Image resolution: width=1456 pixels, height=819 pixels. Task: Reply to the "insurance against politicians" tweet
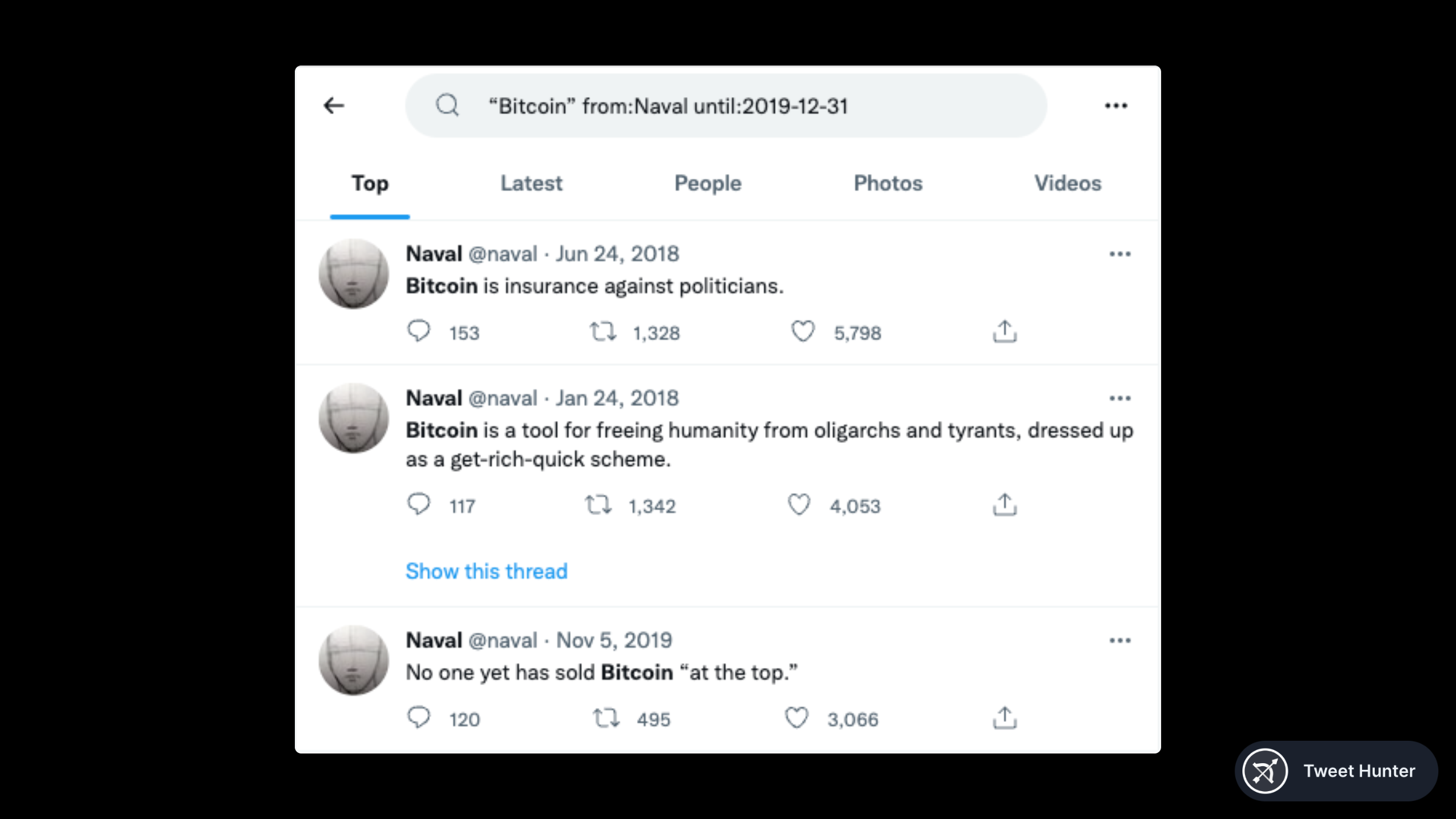419,331
